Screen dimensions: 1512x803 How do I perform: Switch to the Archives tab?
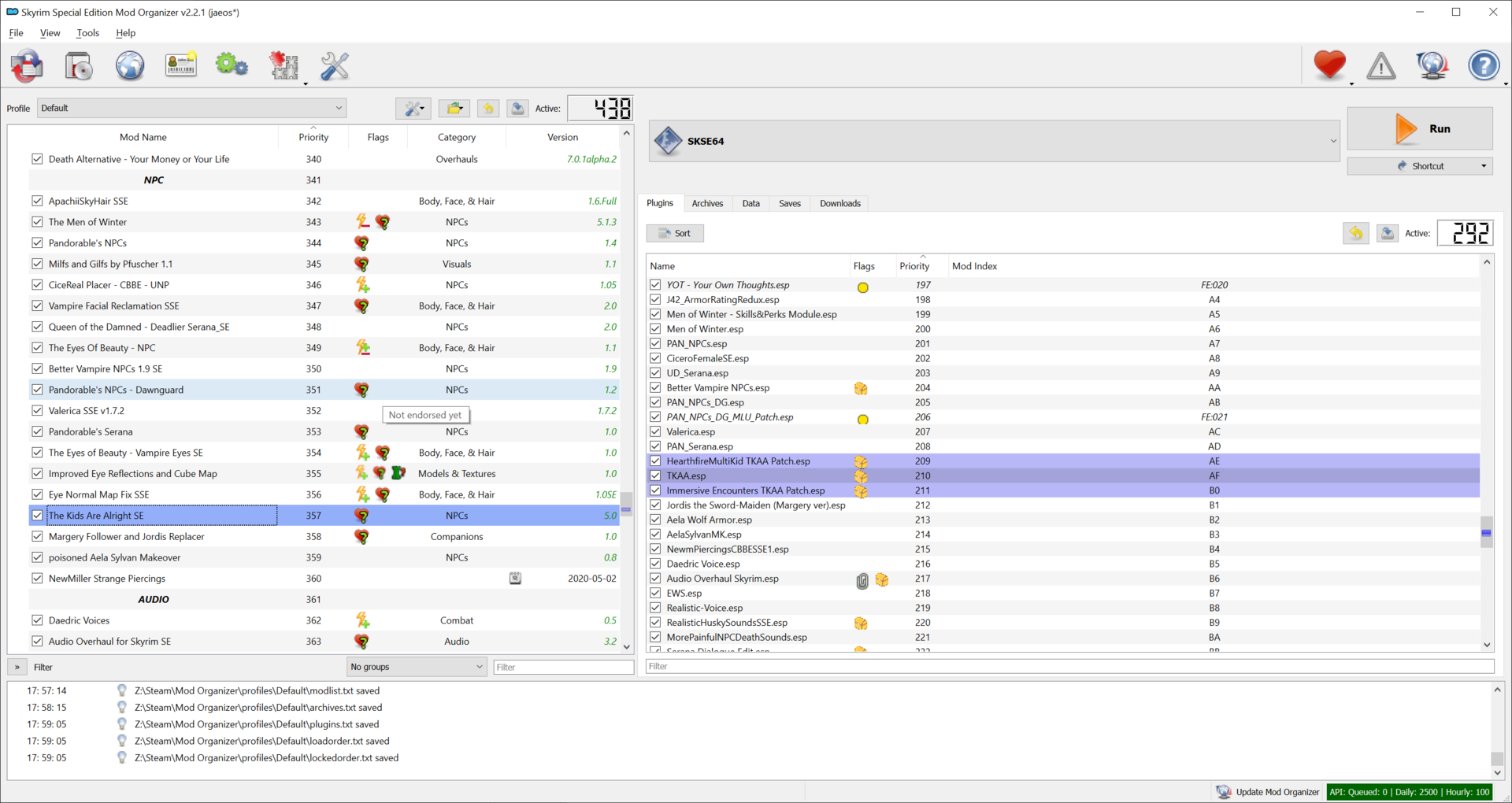(x=707, y=203)
